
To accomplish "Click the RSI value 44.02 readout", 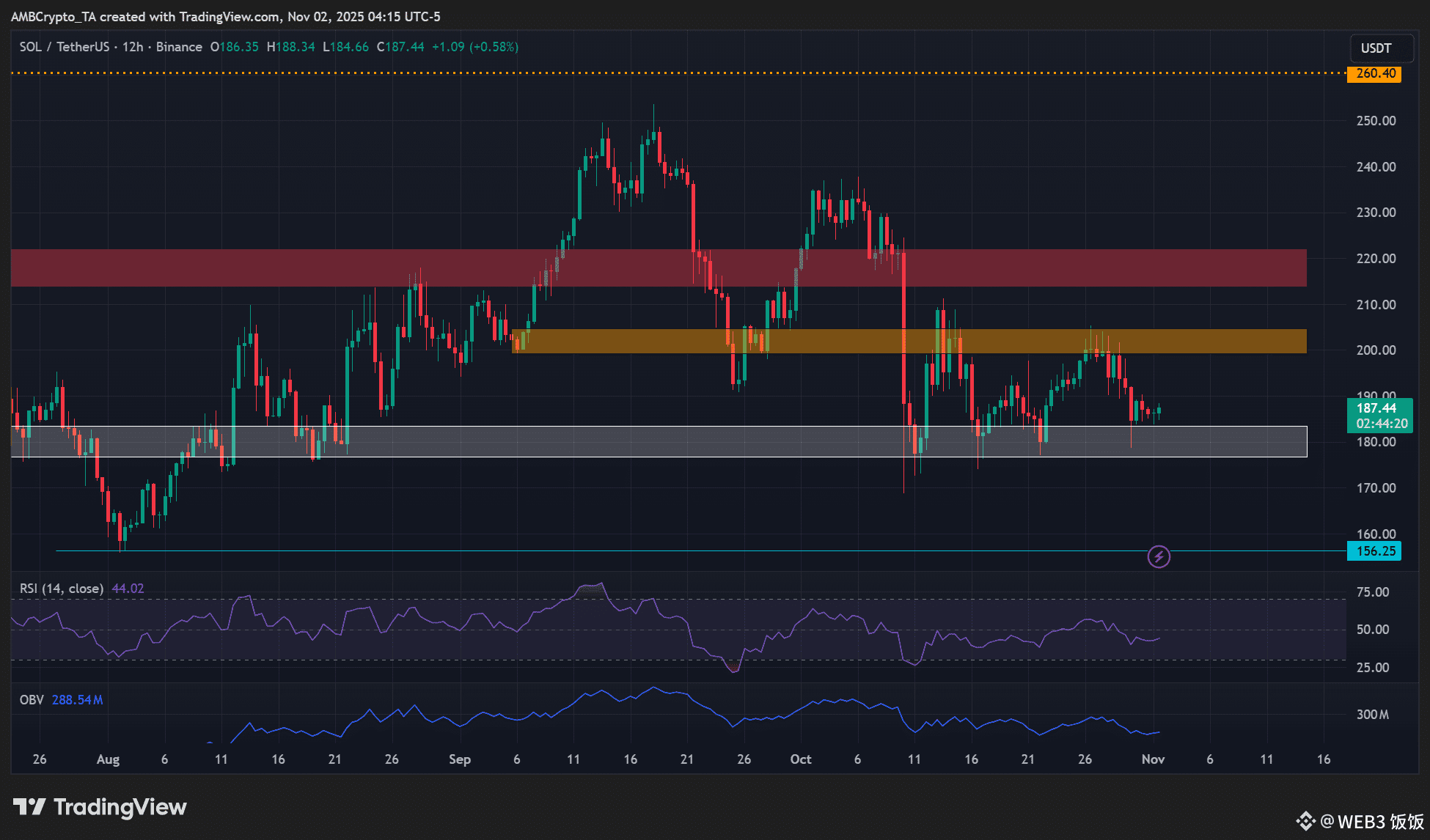I will point(128,589).
